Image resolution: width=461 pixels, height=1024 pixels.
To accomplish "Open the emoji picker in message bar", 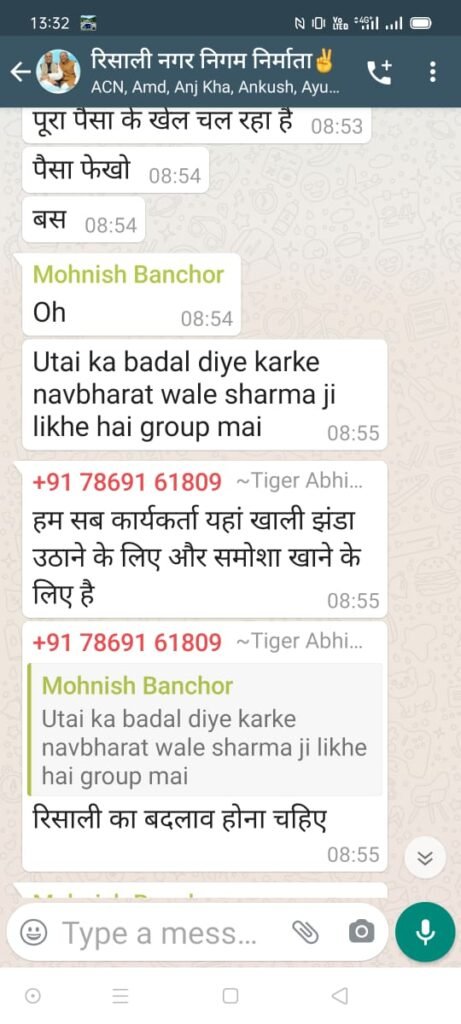I will (x=34, y=933).
